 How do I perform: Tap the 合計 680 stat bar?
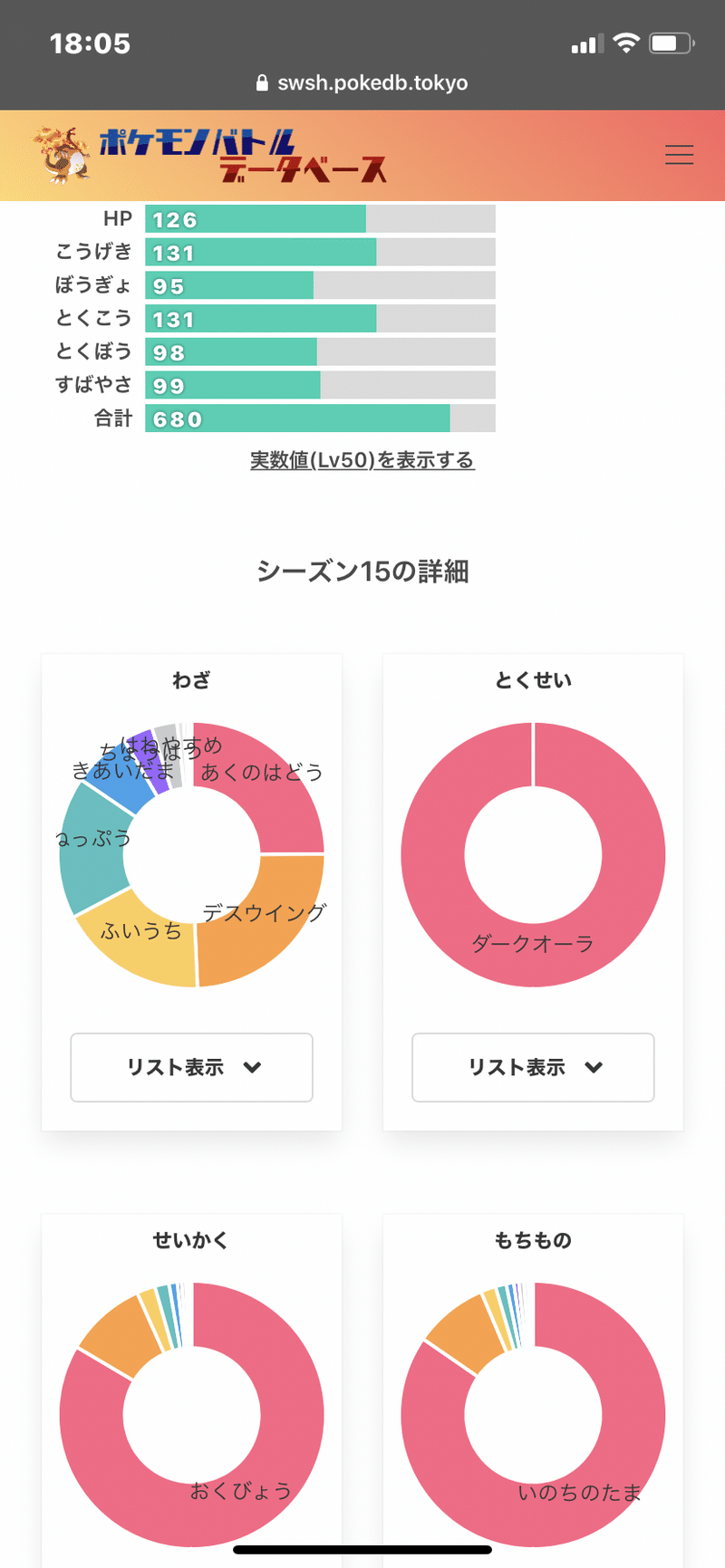point(320,418)
